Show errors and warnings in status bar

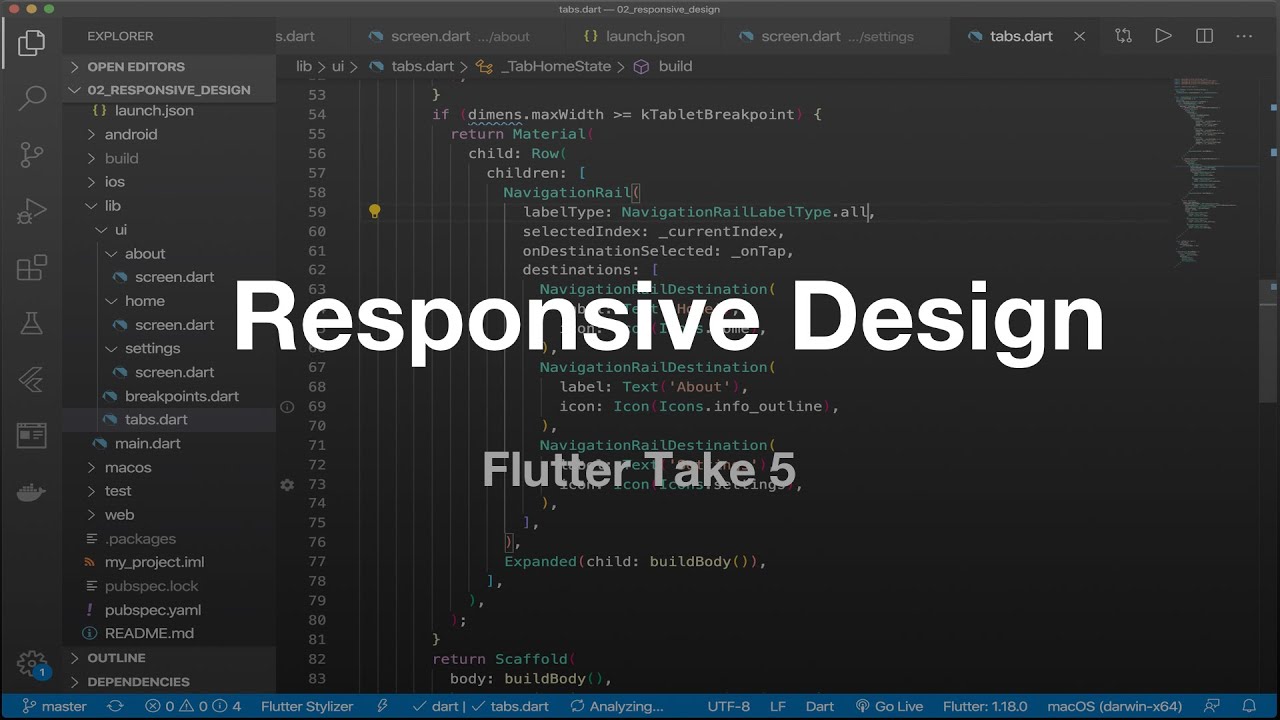194,706
